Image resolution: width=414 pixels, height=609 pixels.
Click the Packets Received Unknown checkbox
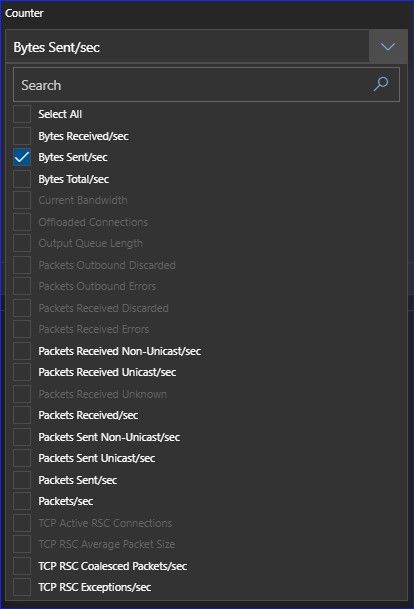point(22,394)
